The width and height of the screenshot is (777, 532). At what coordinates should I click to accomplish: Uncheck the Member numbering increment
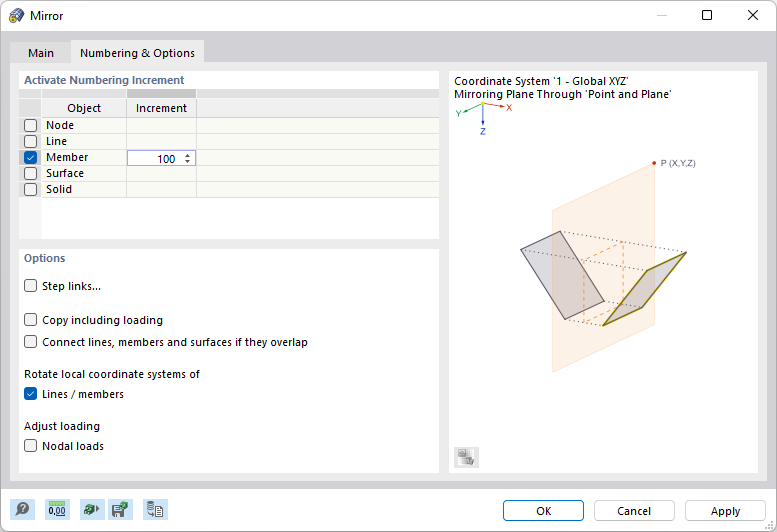tap(31, 158)
